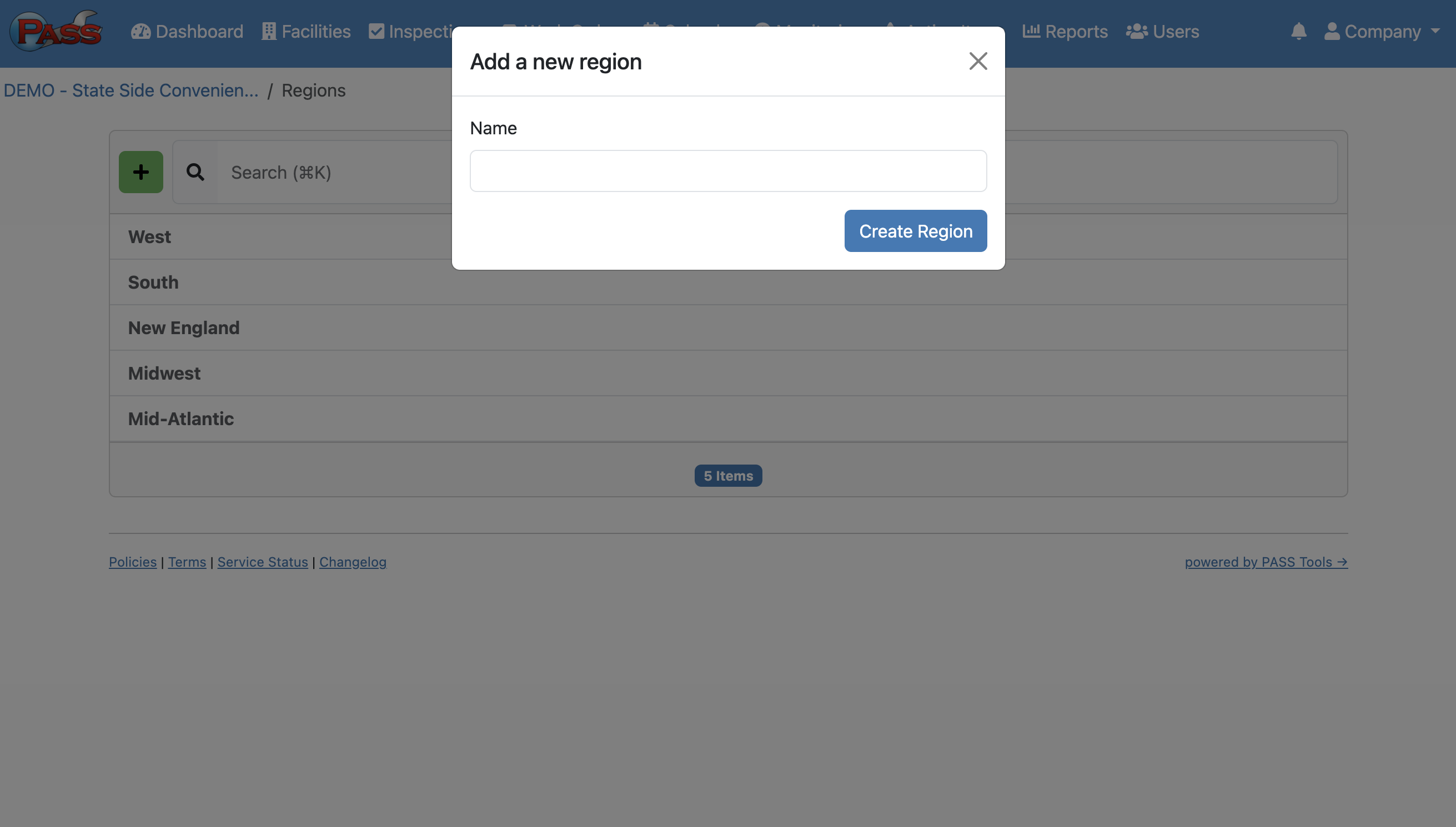Image resolution: width=1456 pixels, height=827 pixels.
Task: Open the Dashboard gauge menu item
Action: tap(187, 31)
